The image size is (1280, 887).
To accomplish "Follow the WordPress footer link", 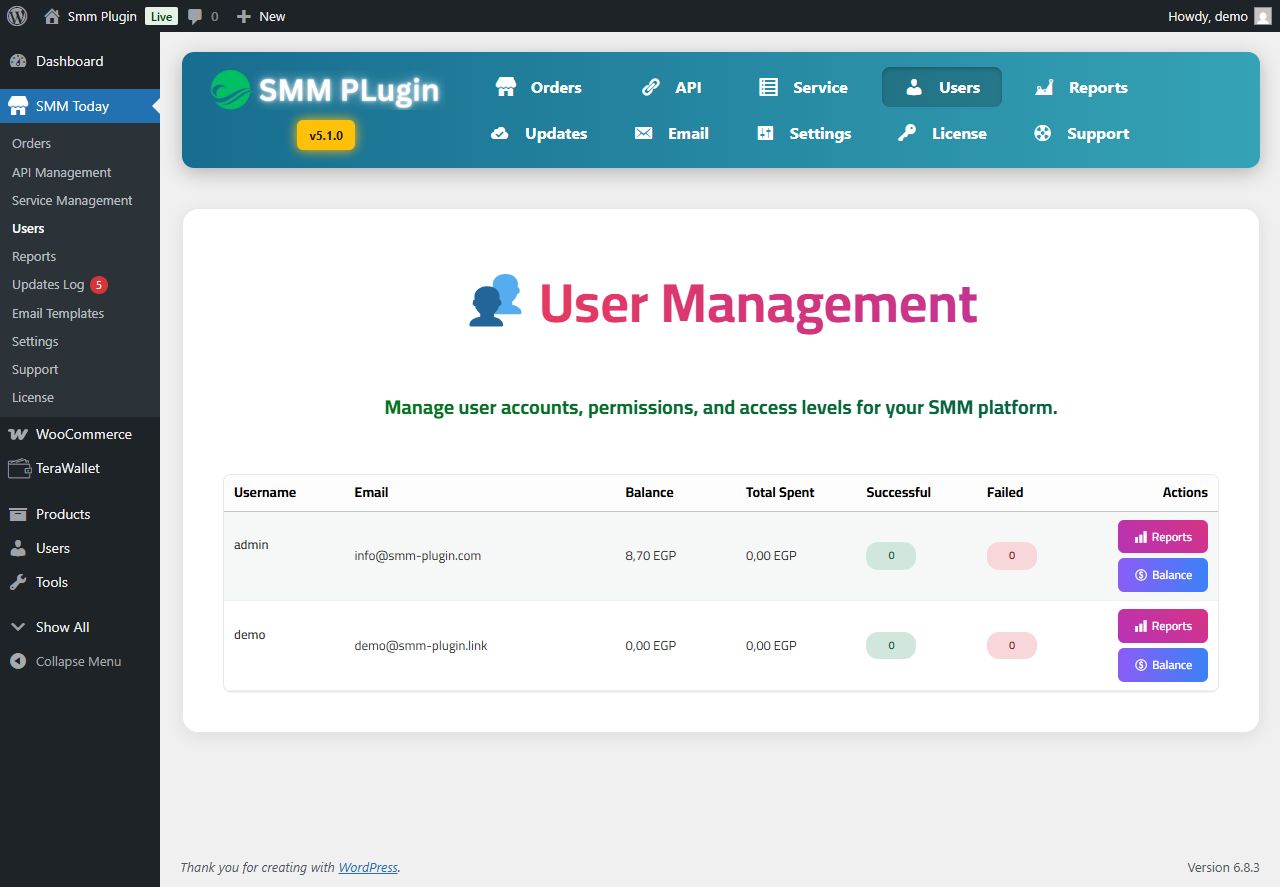I will pos(368,867).
